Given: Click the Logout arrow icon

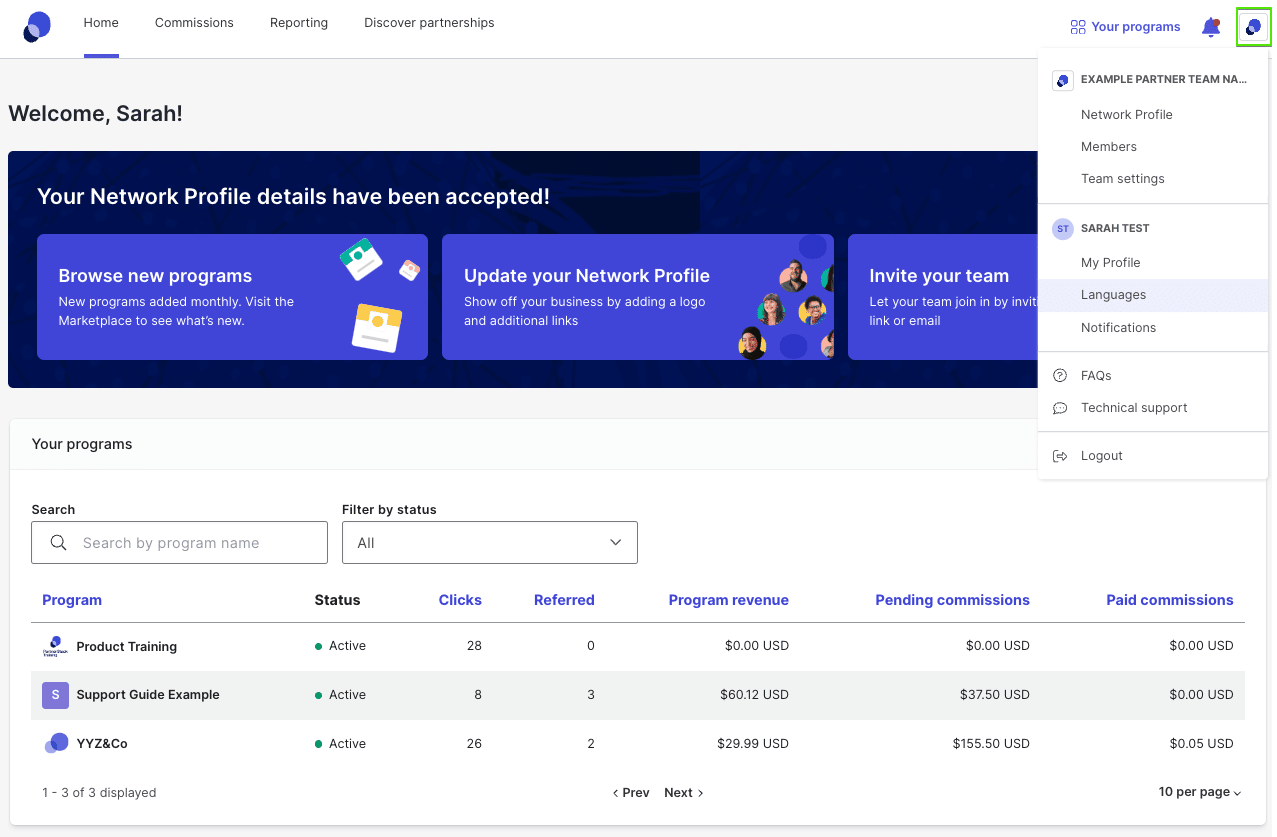Looking at the screenshot, I should point(1061,455).
